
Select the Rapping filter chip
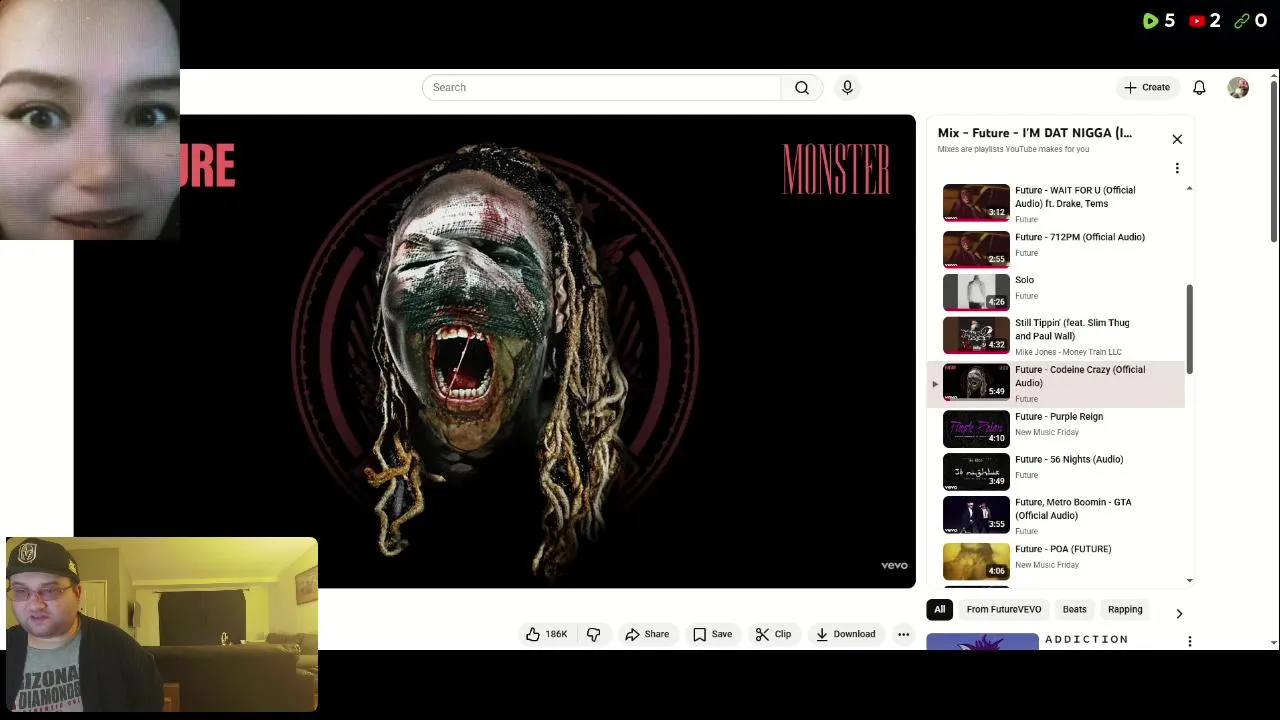1125,609
